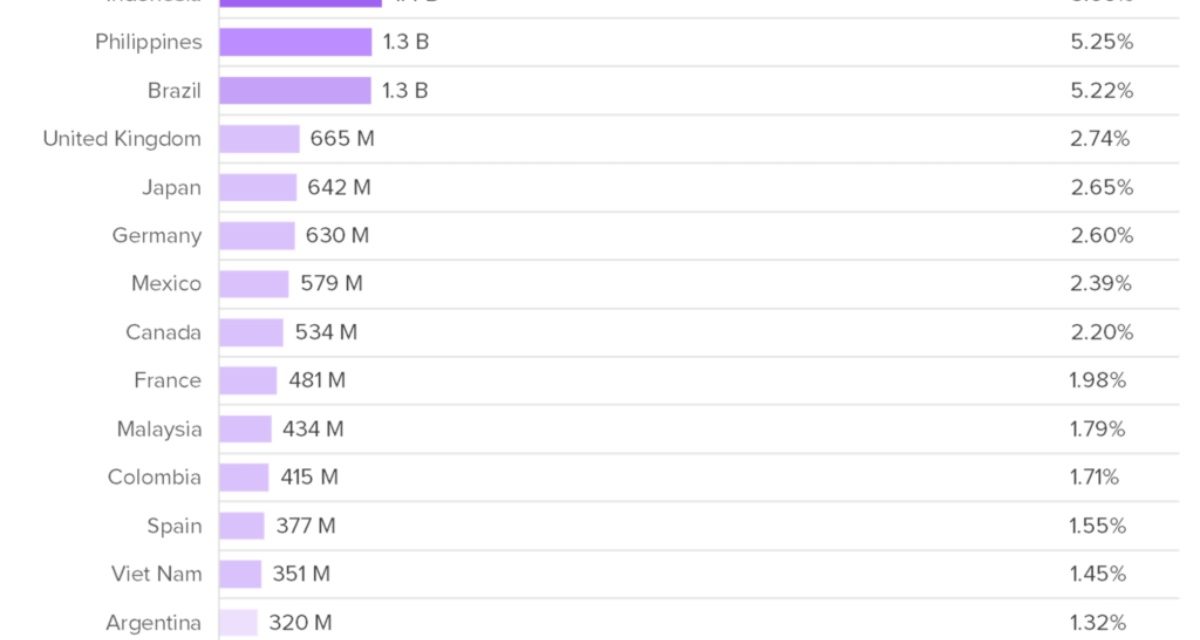The height and width of the screenshot is (640, 1200).
Task: Select the 665 M United Kingdom value
Action: (x=342, y=139)
